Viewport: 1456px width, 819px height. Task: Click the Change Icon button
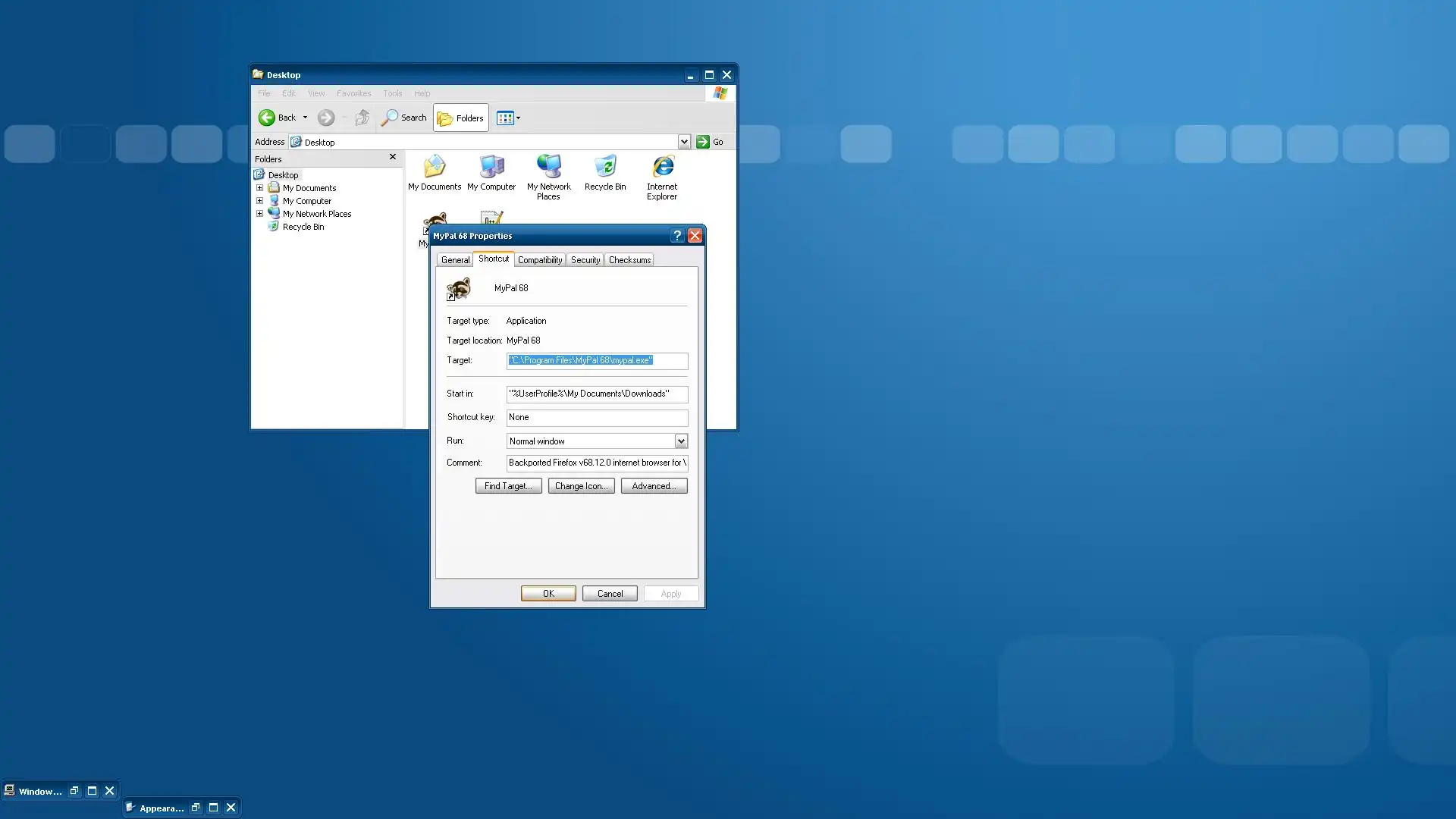(581, 486)
